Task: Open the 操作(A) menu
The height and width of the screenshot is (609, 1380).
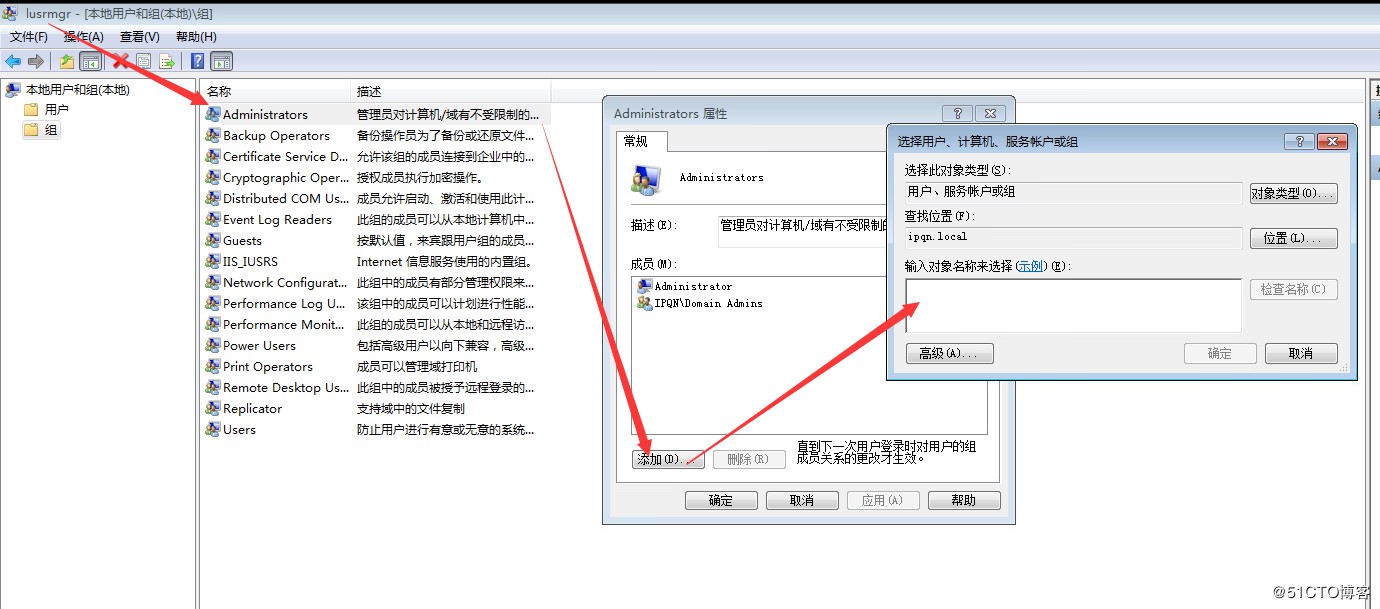Action: (x=84, y=37)
